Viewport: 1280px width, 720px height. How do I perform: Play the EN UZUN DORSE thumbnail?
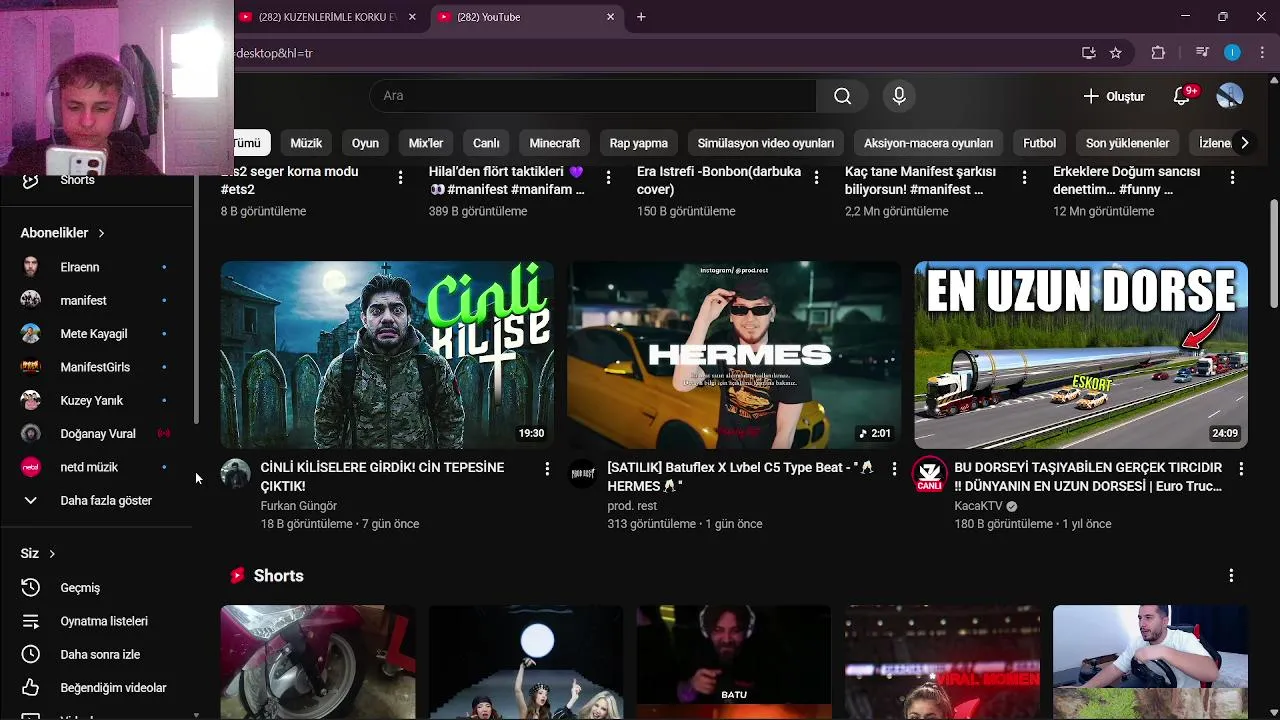coord(1081,355)
